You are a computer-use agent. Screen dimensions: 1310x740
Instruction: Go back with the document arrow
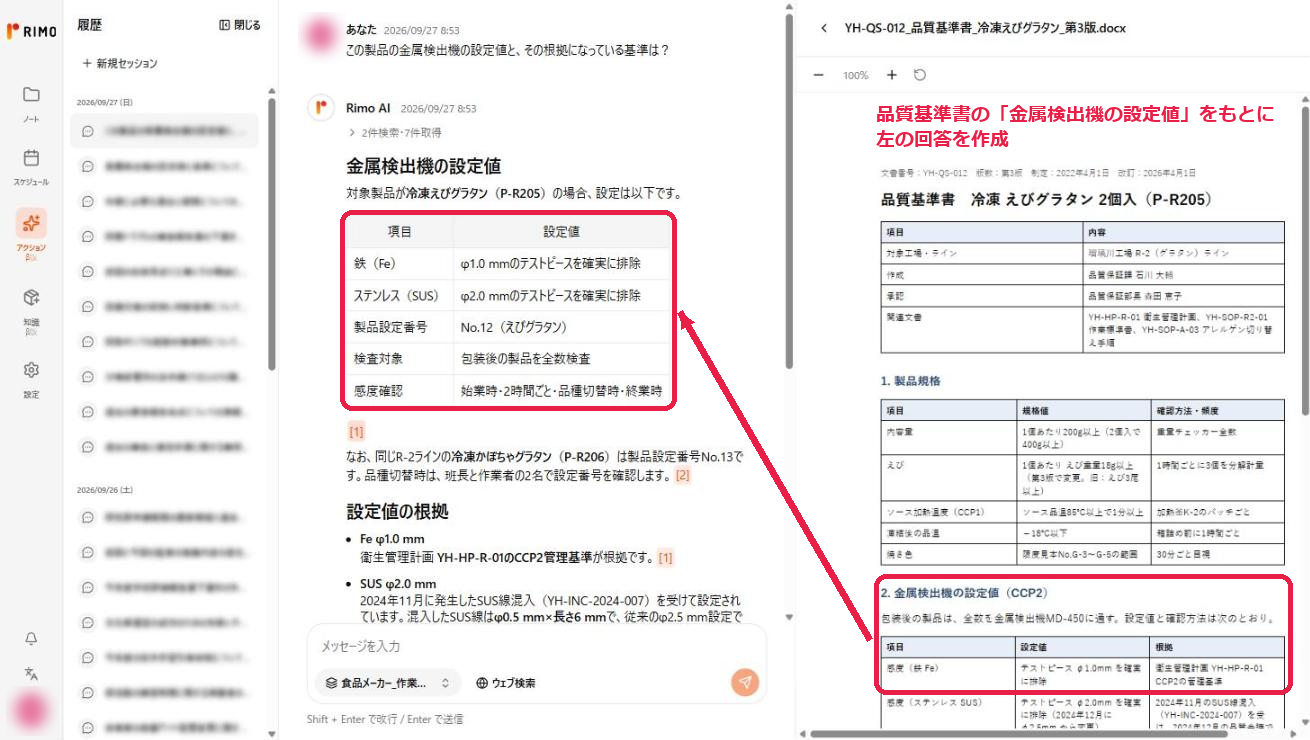point(824,28)
